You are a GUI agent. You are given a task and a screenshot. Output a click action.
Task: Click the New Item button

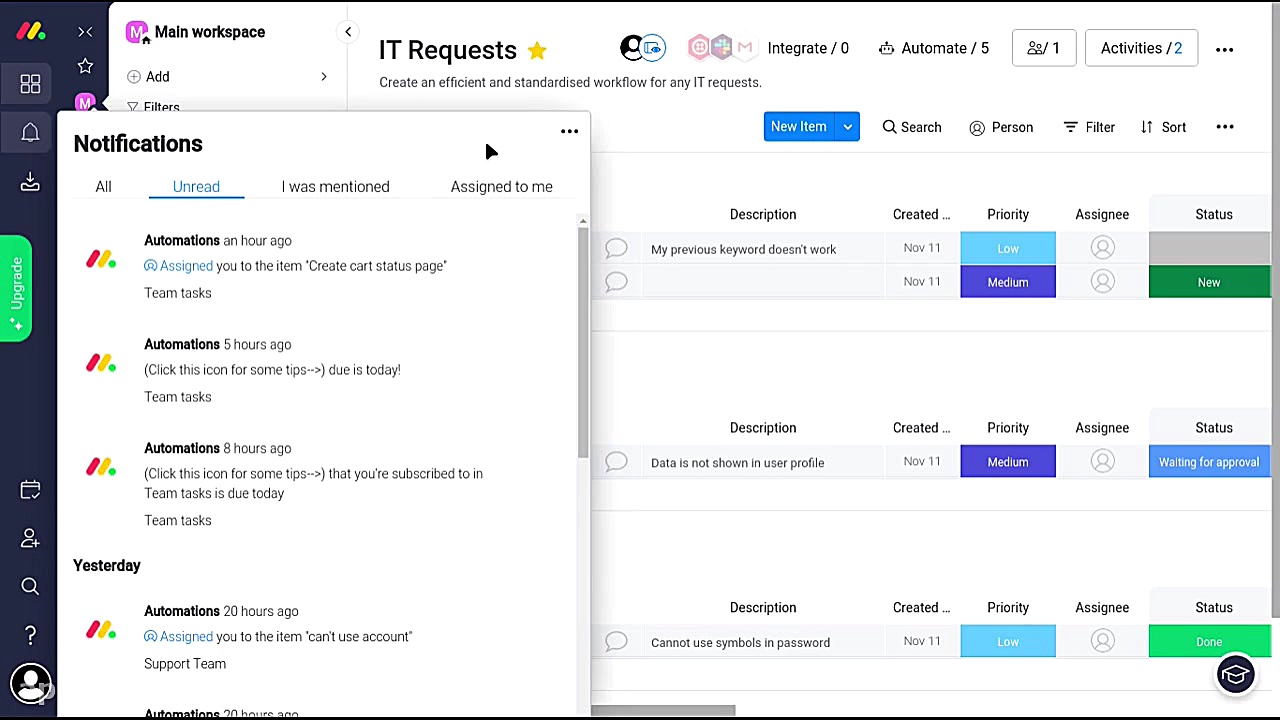[798, 127]
